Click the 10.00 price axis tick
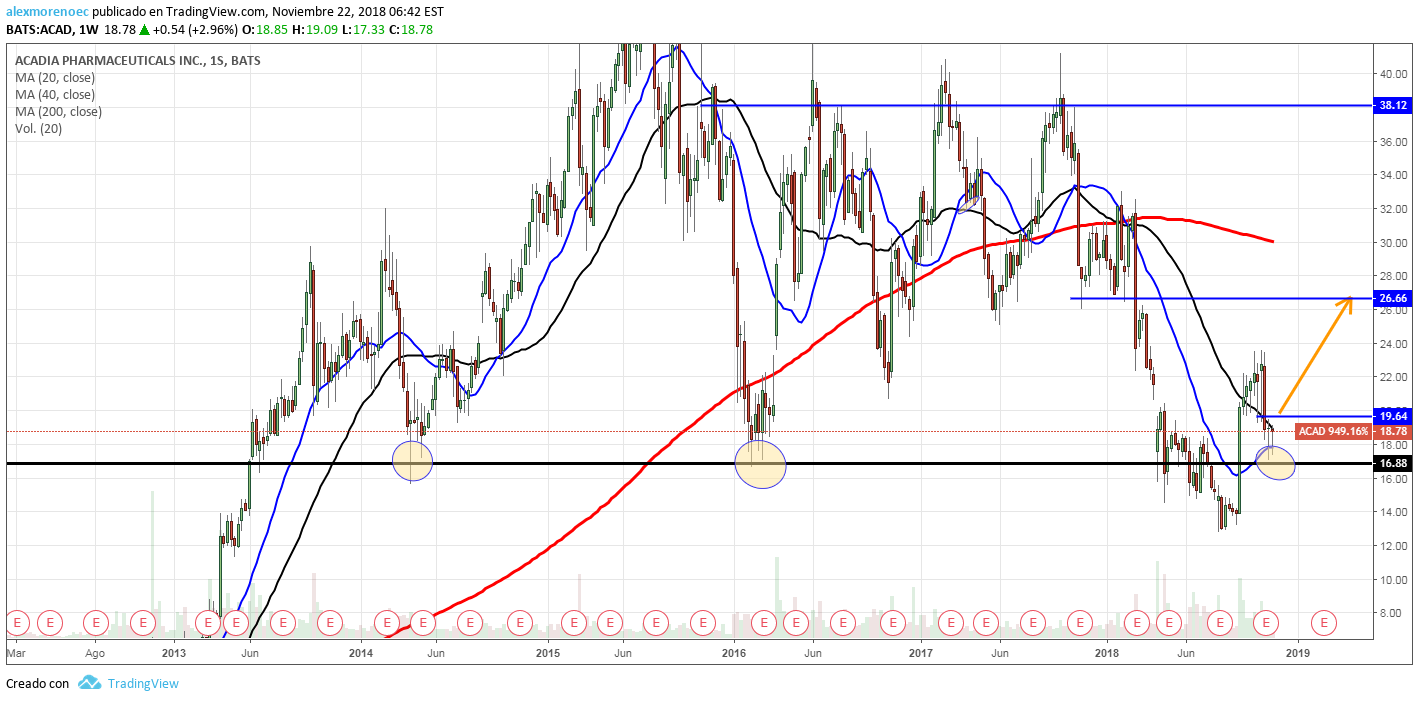Viewport: 1419px width, 701px height. pos(1394,580)
